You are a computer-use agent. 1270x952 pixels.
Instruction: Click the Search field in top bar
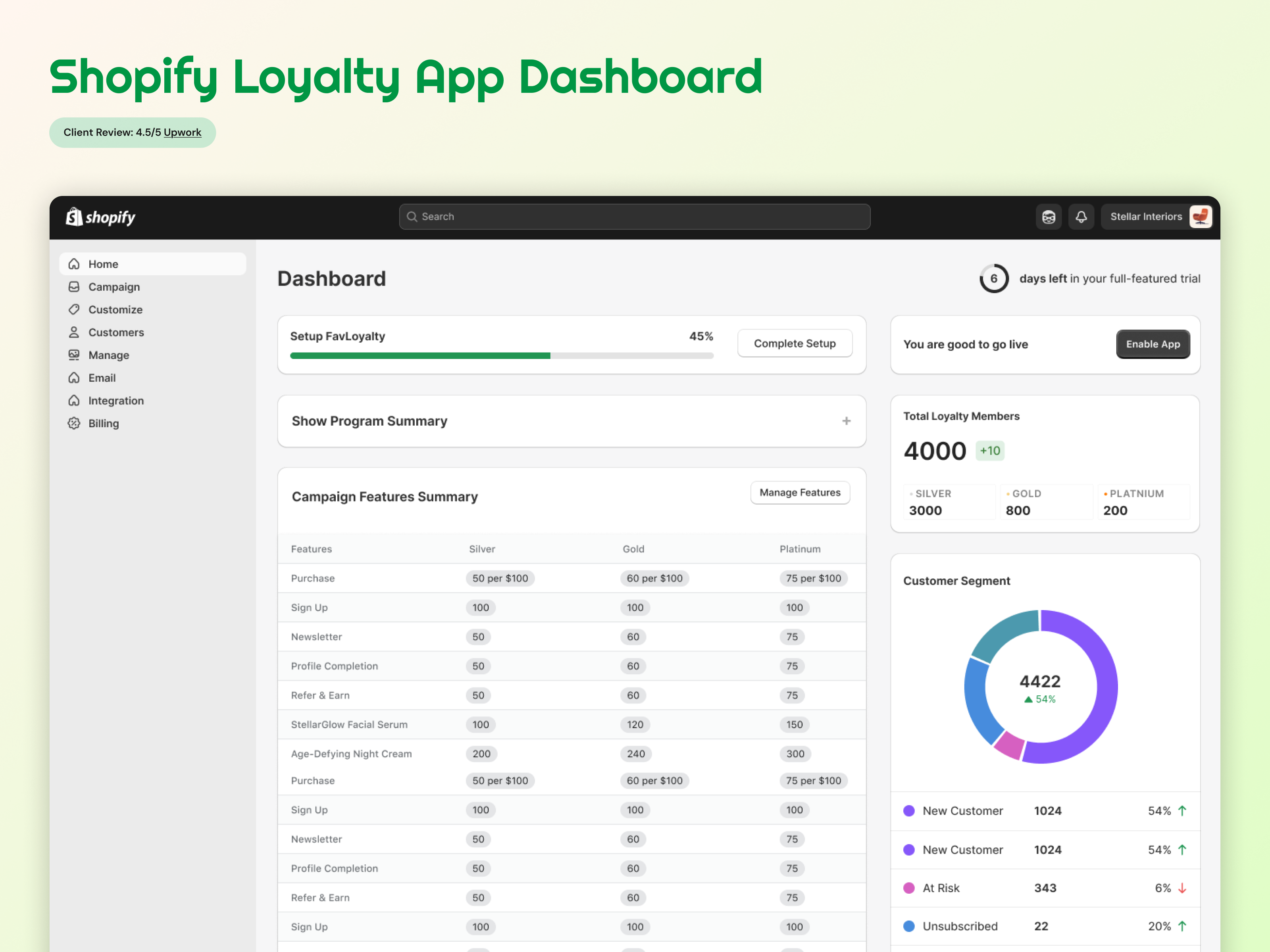pos(634,216)
